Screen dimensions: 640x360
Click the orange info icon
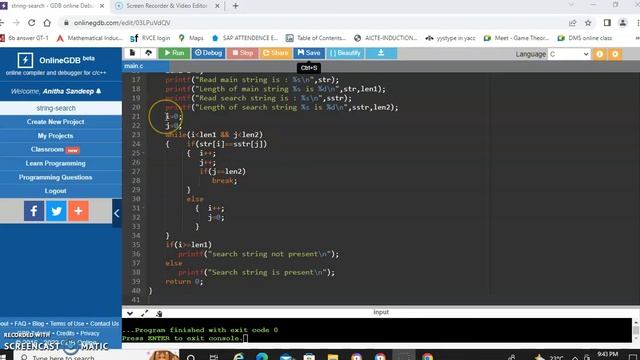[600, 54]
